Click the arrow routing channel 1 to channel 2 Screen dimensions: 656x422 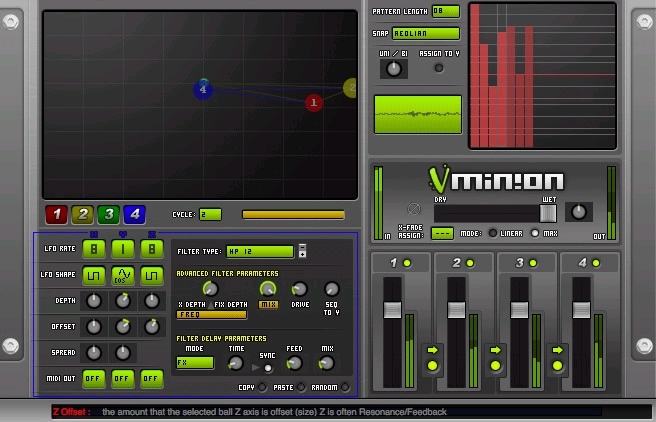click(x=433, y=350)
